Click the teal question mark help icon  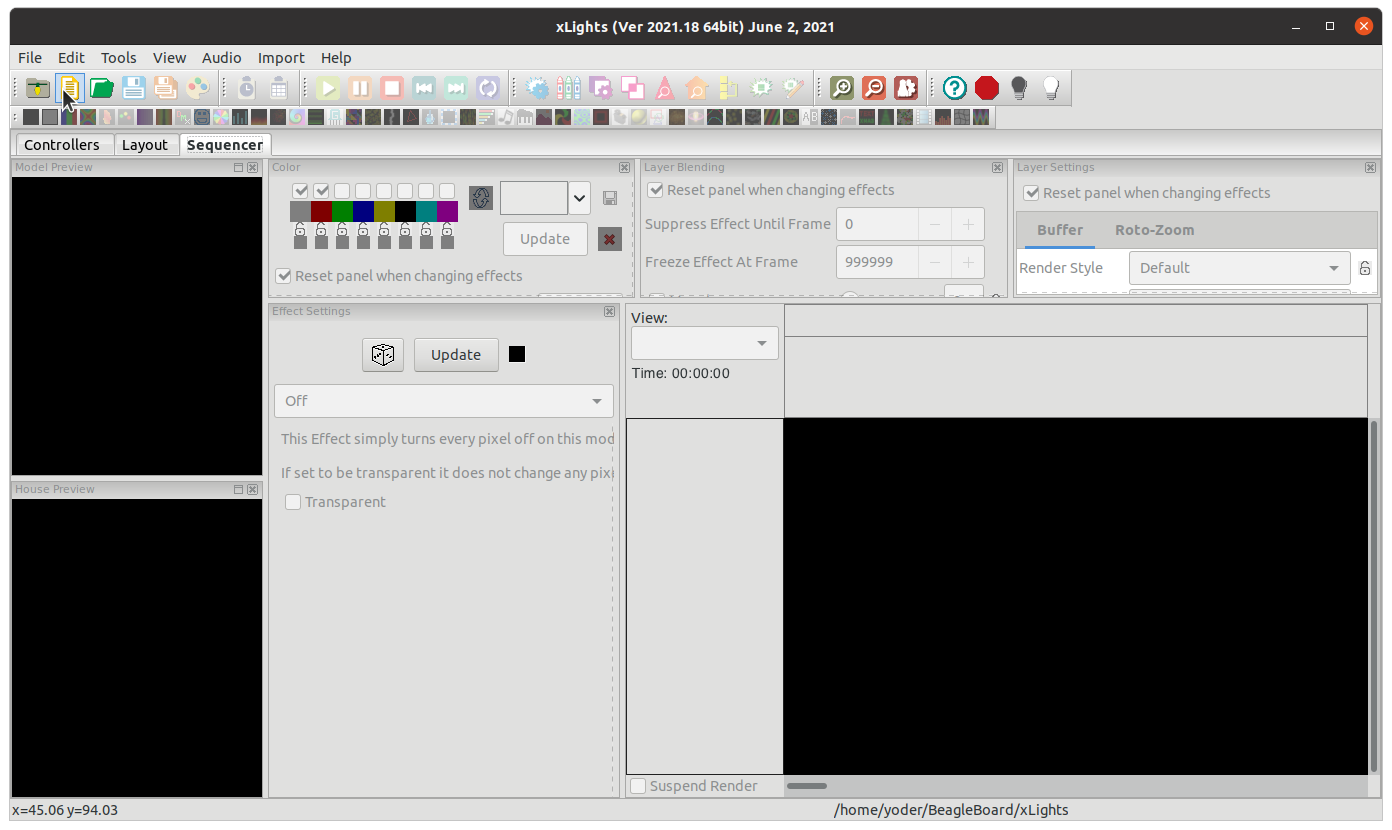pyautogui.click(x=955, y=88)
